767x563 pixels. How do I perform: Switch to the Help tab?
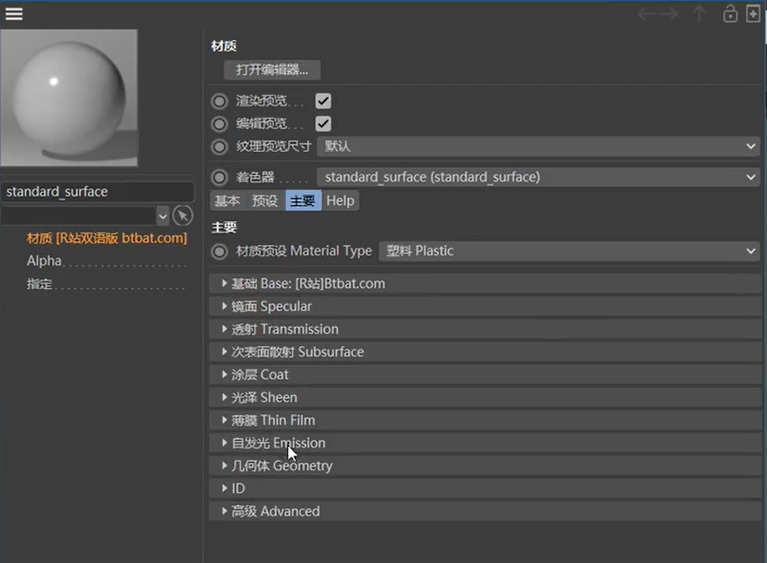tap(340, 201)
